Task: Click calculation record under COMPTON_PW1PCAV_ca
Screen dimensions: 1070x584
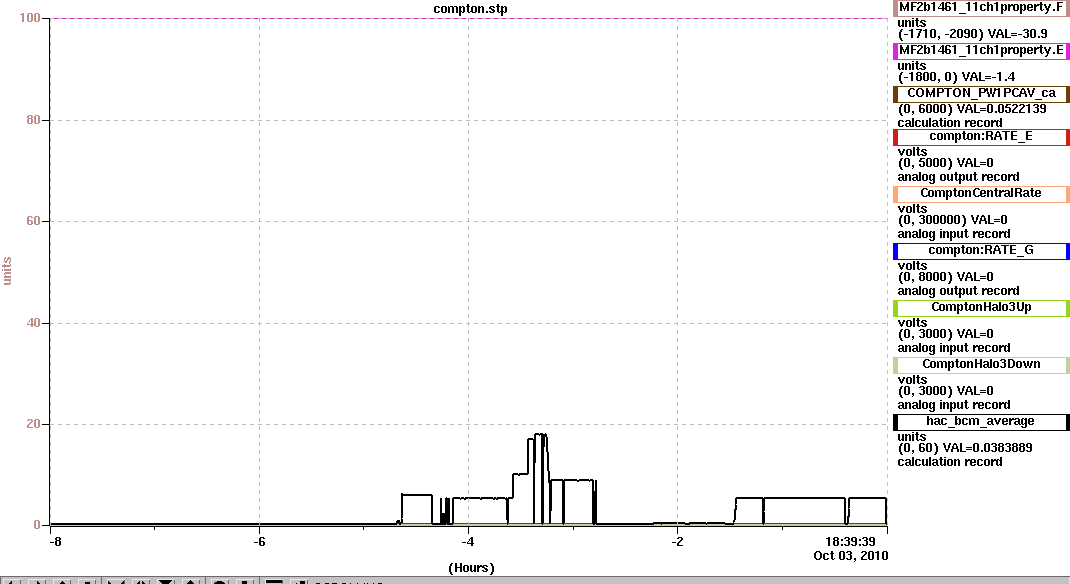Action: [x=949, y=123]
